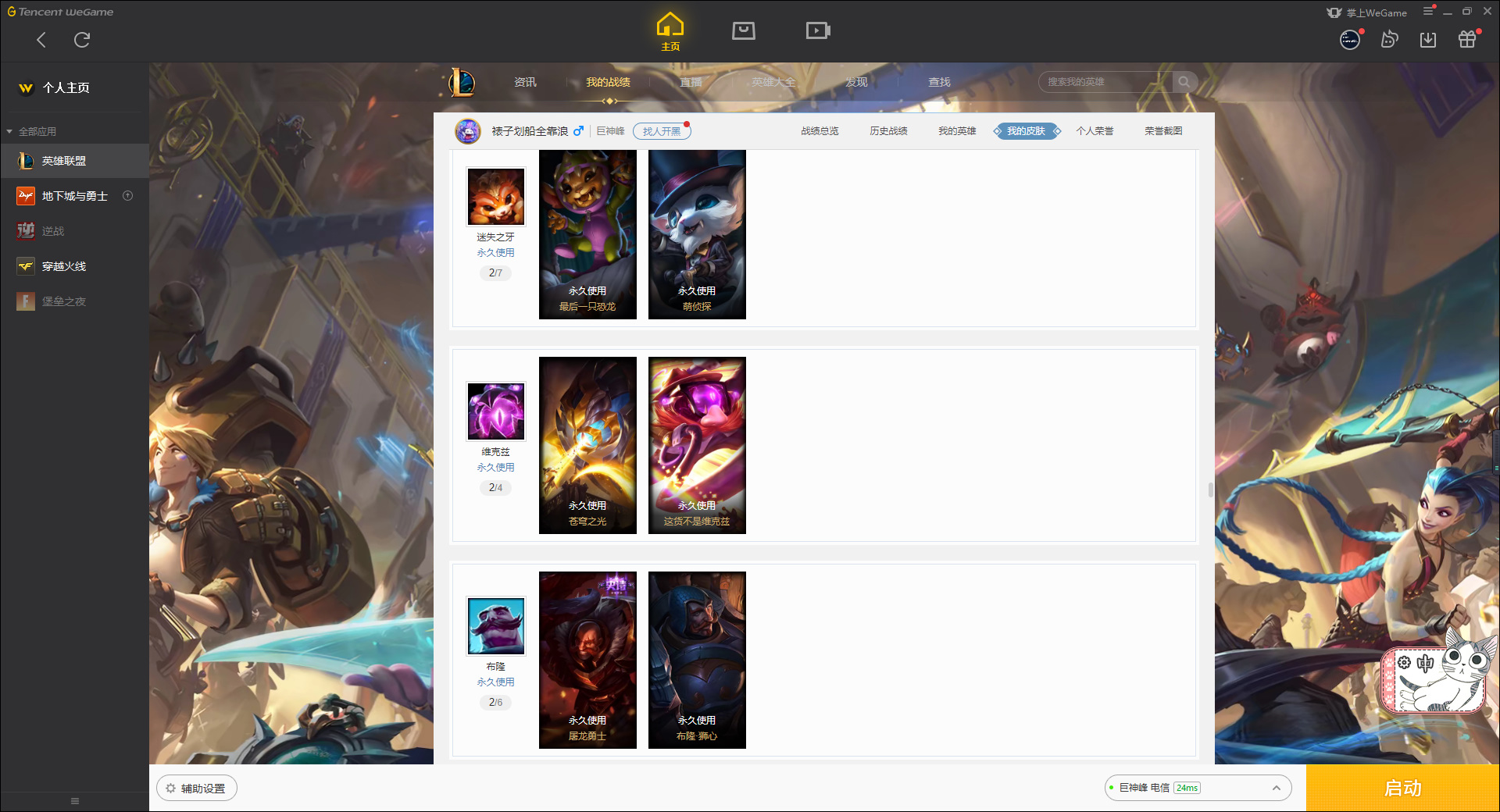Click the 2/7 skin count badge
The width and height of the screenshot is (1500, 812).
click(x=495, y=272)
